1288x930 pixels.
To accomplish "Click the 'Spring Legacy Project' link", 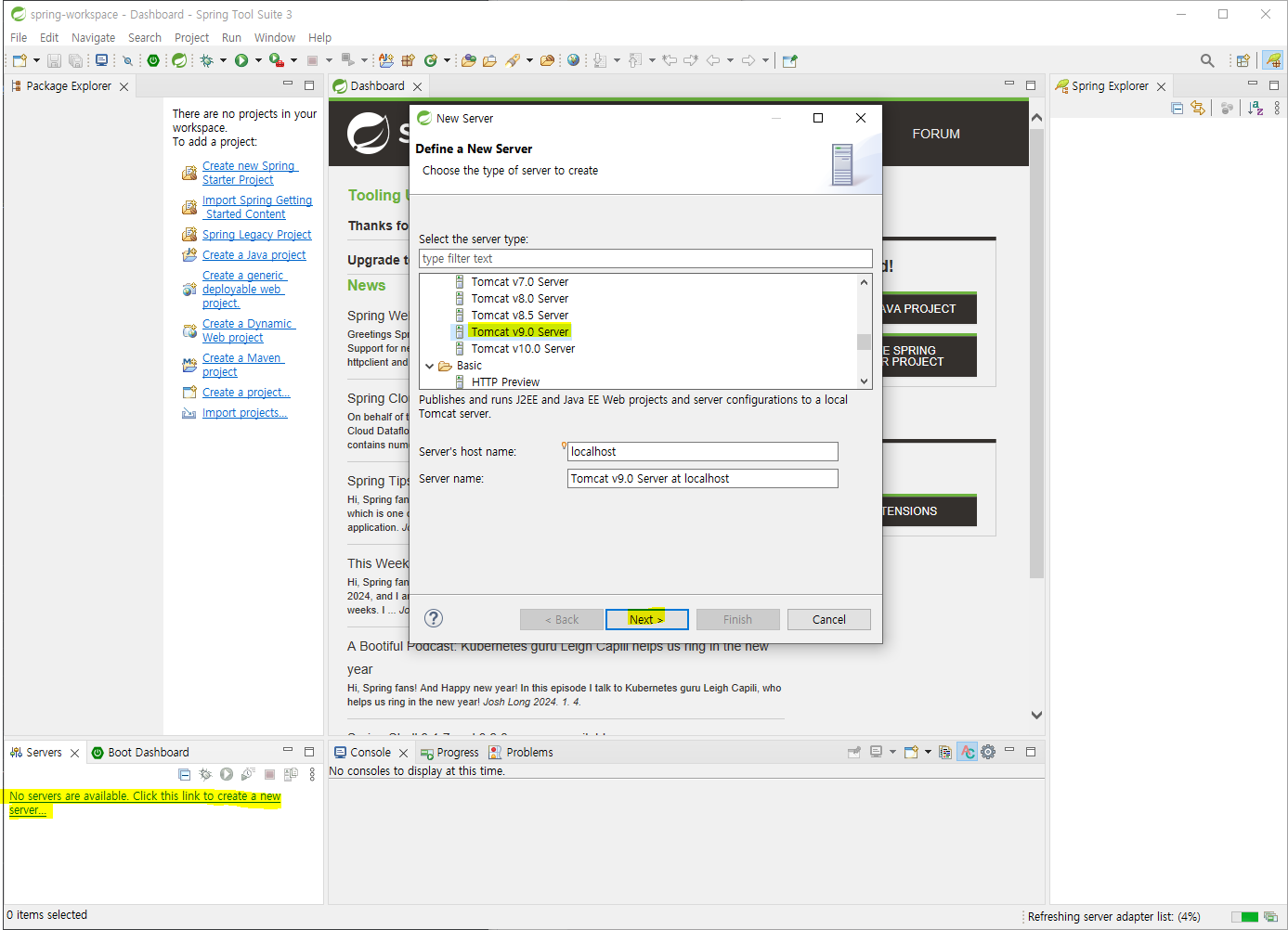I will (257, 235).
